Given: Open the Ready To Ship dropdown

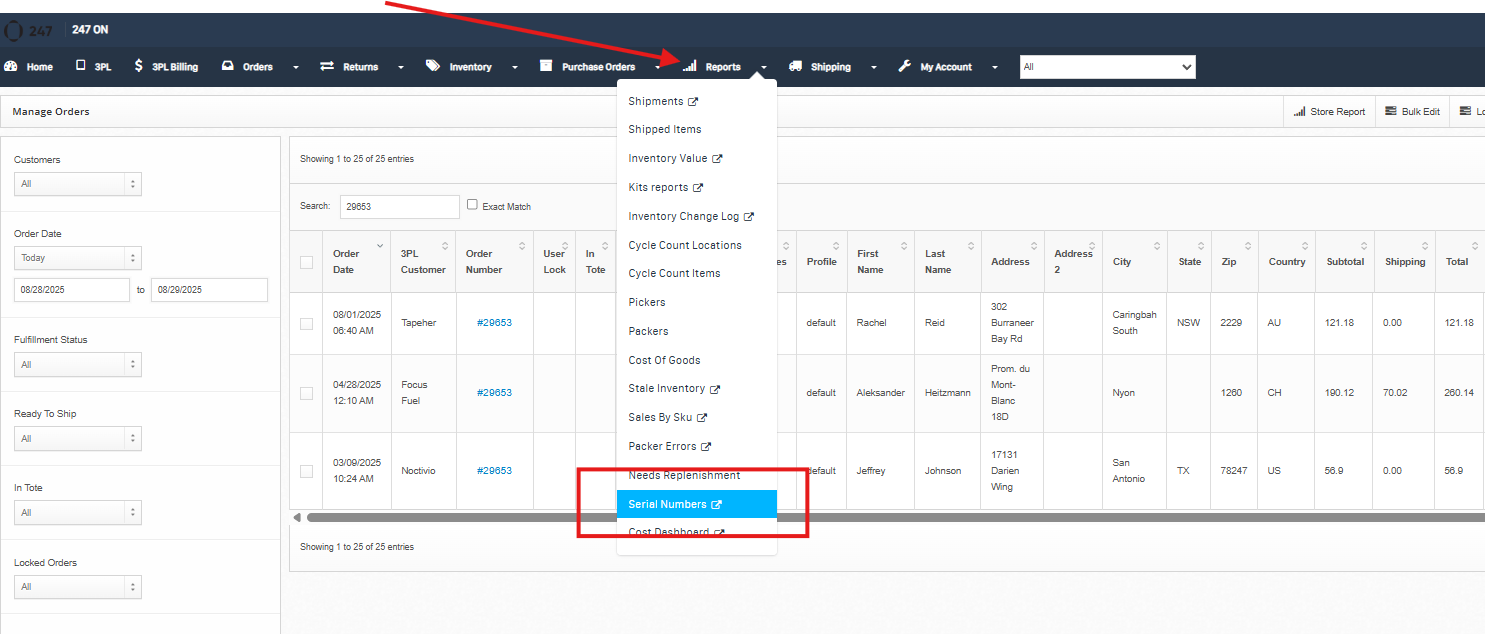Looking at the screenshot, I should coord(78,438).
